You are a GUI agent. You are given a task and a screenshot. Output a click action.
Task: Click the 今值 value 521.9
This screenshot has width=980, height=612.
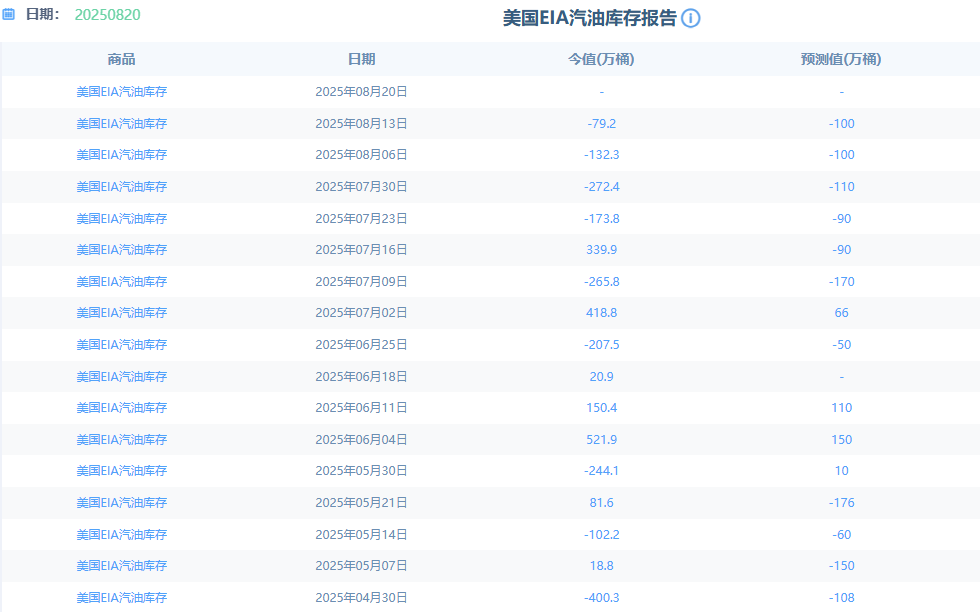pos(602,440)
